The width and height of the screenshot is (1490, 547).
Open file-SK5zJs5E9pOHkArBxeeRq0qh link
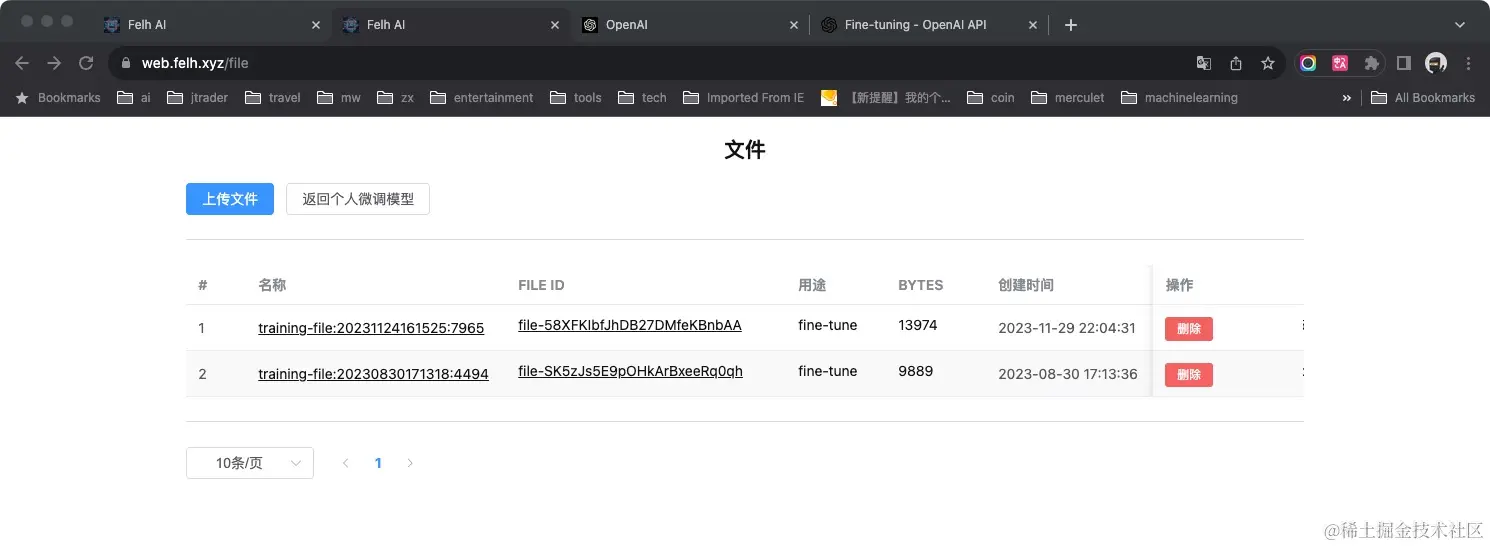tap(630, 371)
